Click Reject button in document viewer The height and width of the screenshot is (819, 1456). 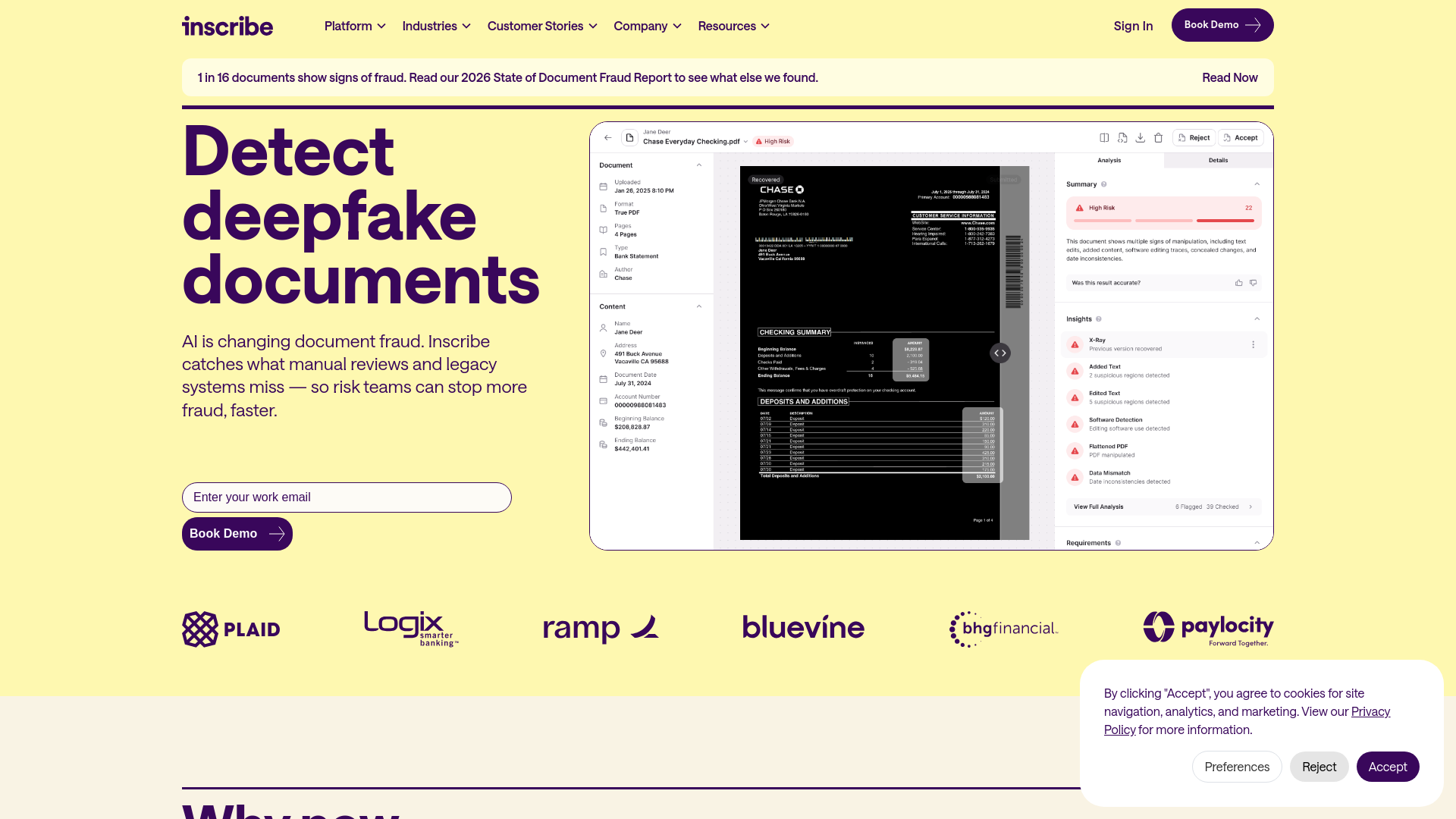[x=1194, y=138]
